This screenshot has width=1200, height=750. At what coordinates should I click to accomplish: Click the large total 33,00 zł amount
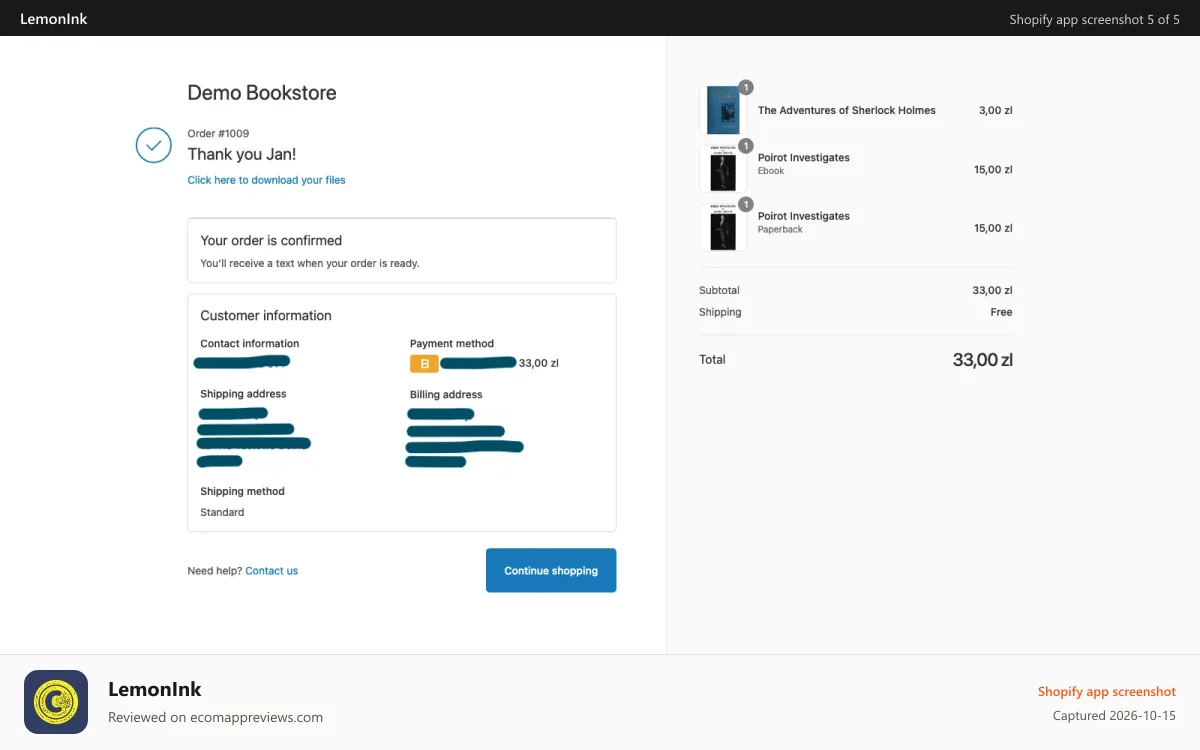click(x=983, y=360)
